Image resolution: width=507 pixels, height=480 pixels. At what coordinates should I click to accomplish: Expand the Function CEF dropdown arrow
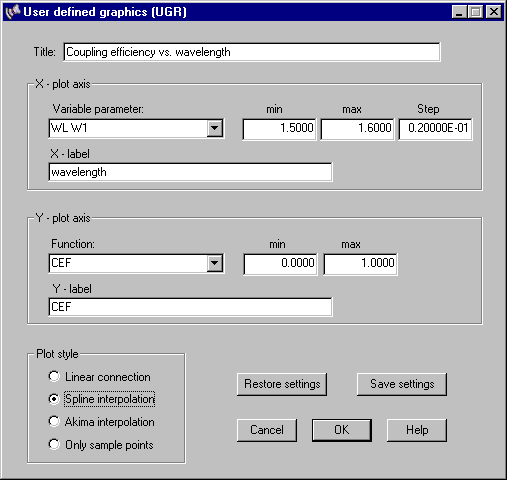pyautogui.click(x=215, y=263)
